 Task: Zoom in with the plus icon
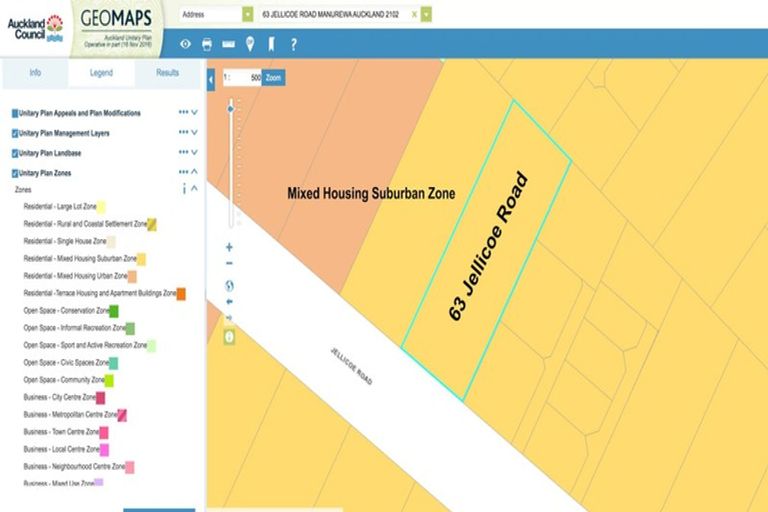pos(229,247)
